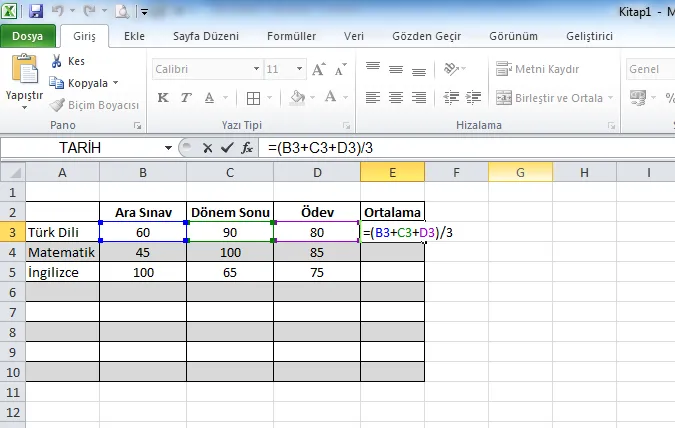Click the Biçim Boyacısı format painter button

tap(96, 104)
